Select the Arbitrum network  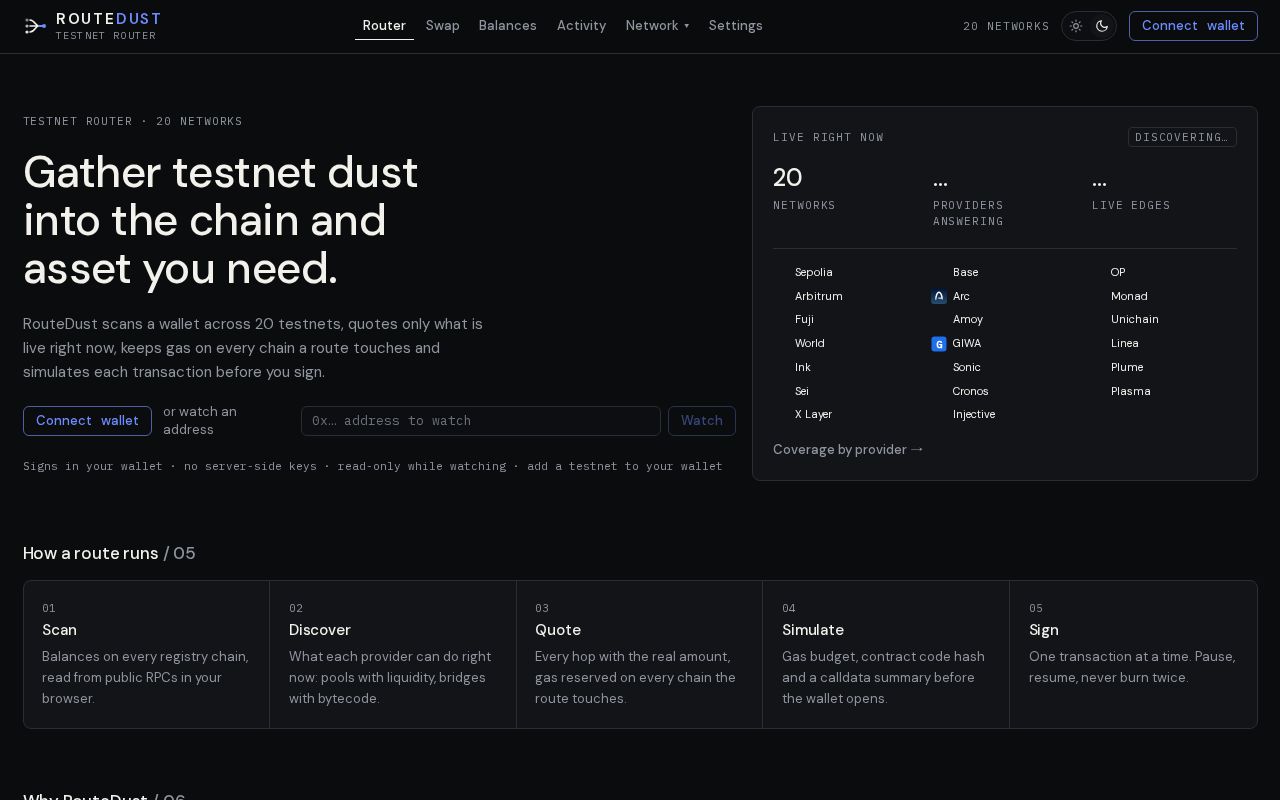coord(818,297)
